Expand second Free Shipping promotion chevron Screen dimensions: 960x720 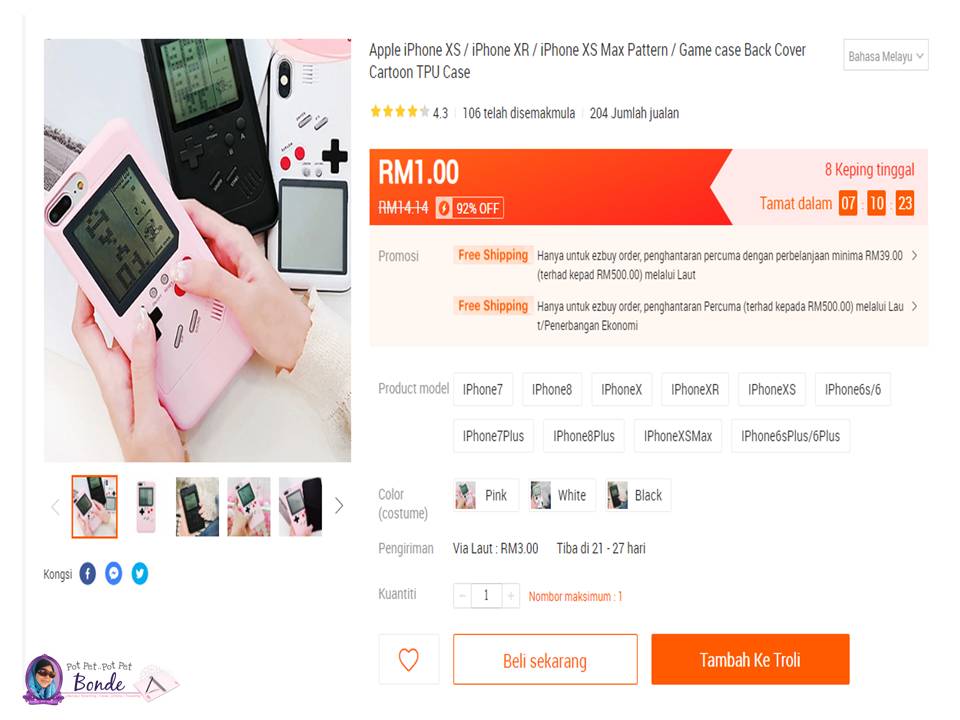[x=915, y=307]
